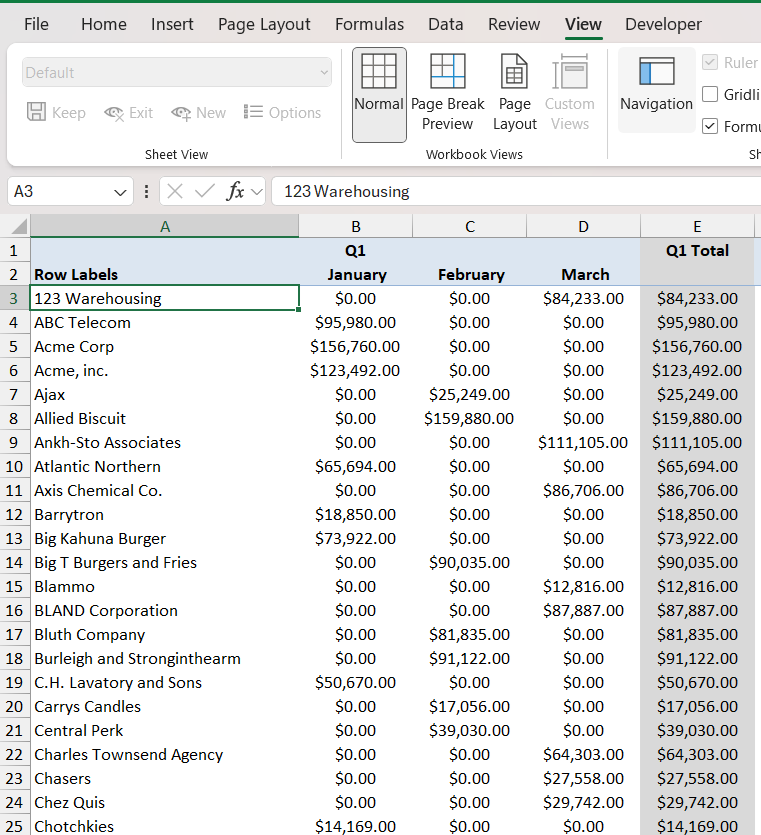Click the Big Kahuna Burger cell
Viewport: 761px width, 835px height.
(x=165, y=538)
